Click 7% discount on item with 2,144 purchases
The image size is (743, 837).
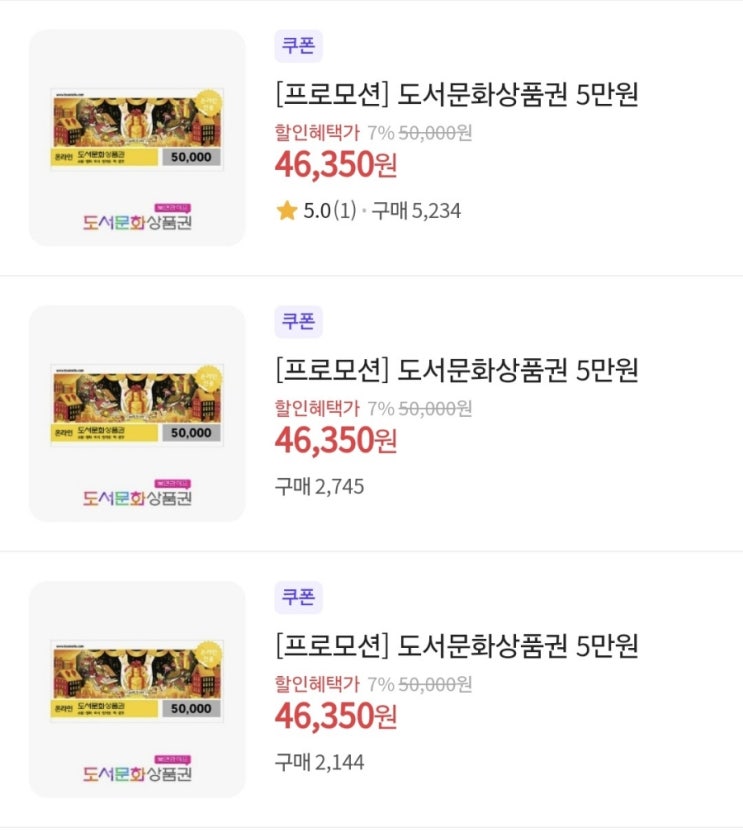pos(380,684)
